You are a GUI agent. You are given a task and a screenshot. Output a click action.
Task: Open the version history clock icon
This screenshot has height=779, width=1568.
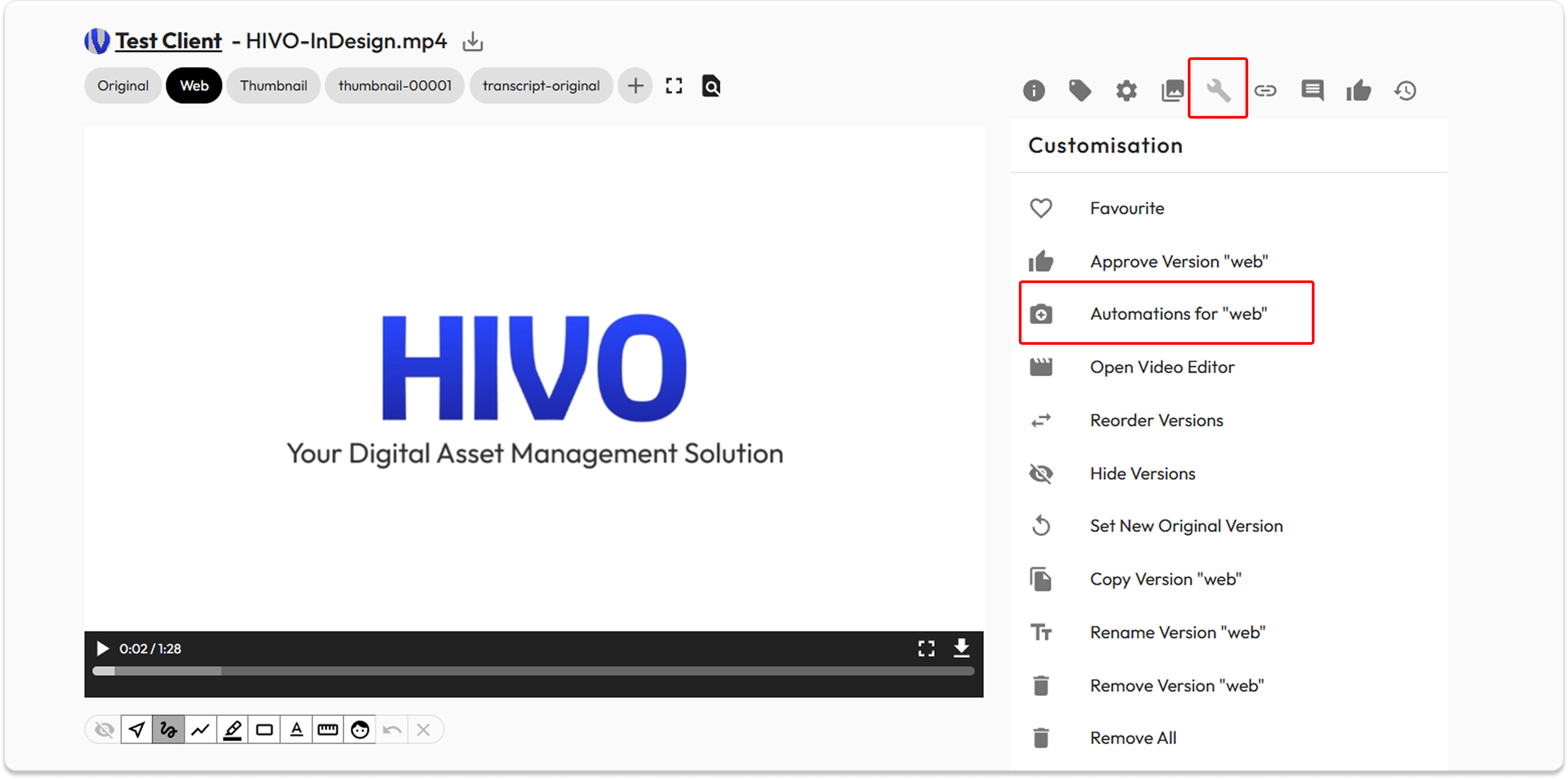pyautogui.click(x=1405, y=91)
